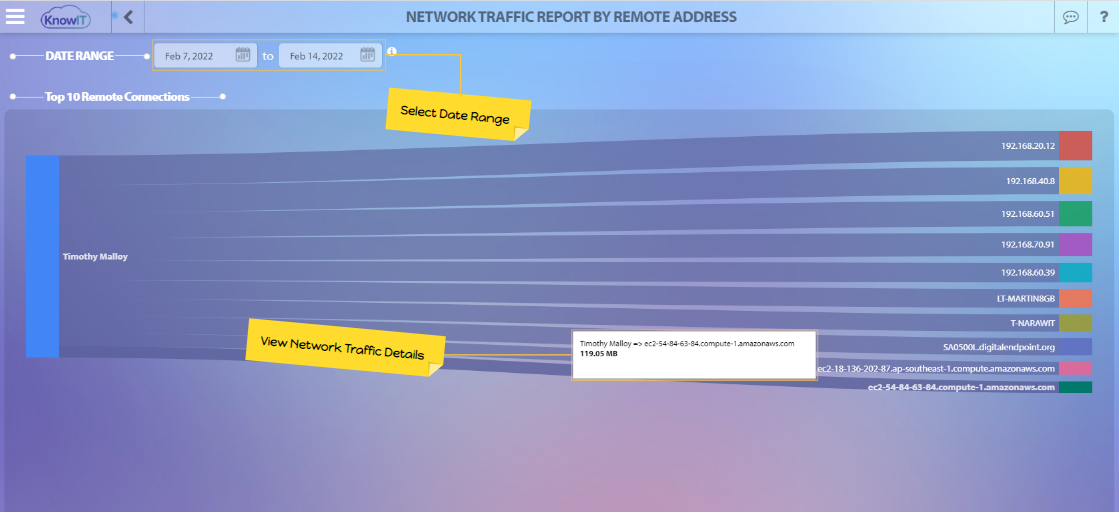The width and height of the screenshot is (1119, 512).
Task: Click the ec2-54-84-63-84.compute-1.amazonaws.com label
Action: point(961,387)
